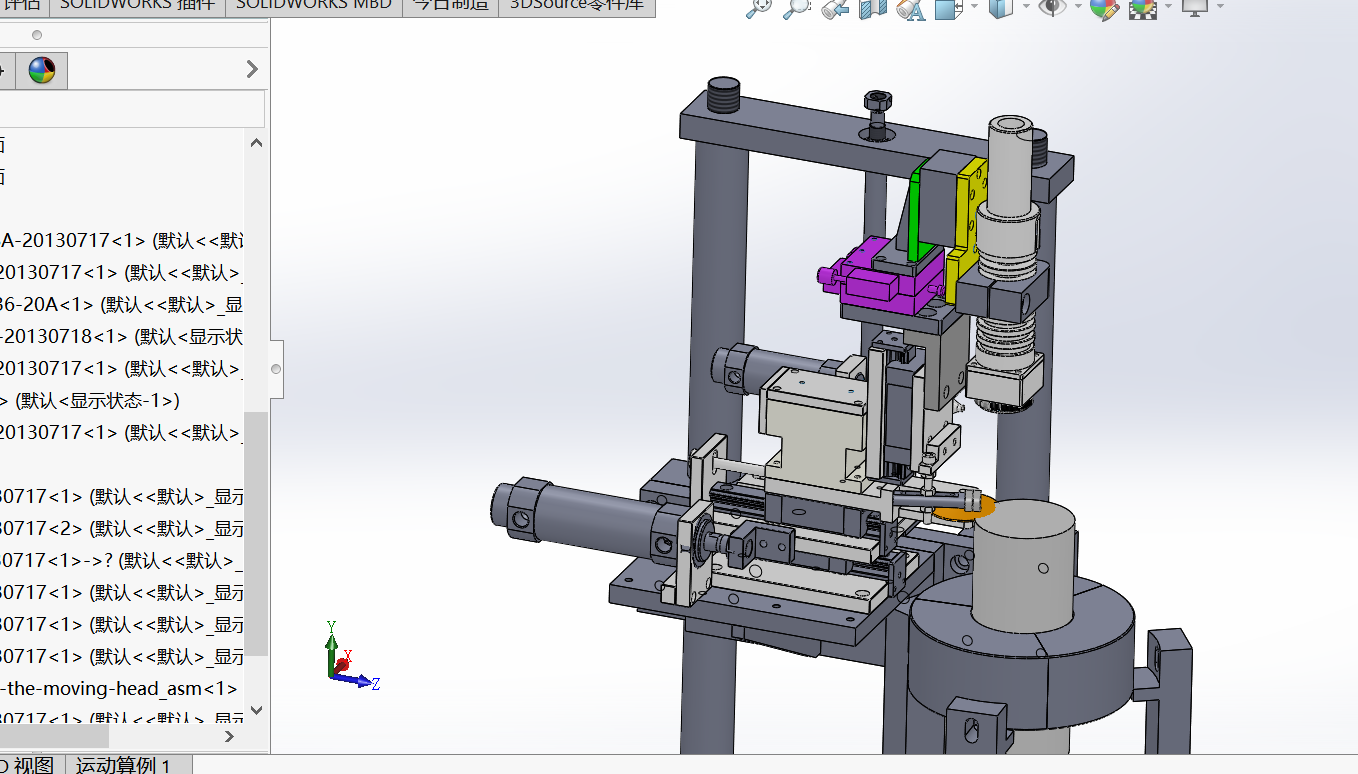Activate the Section View tool
Image resolution: width=1358 pixels, height=774 pixels.
(872, 9)
